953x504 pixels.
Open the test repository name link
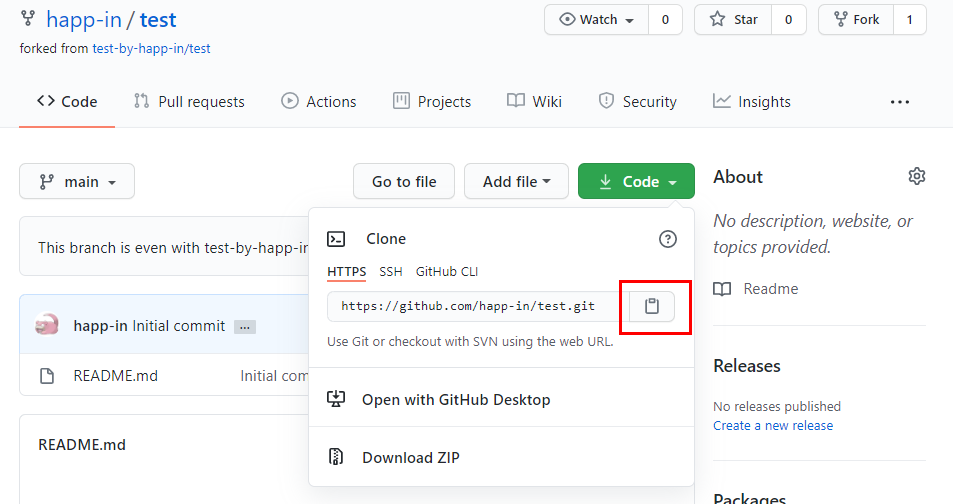pos(158,20)
